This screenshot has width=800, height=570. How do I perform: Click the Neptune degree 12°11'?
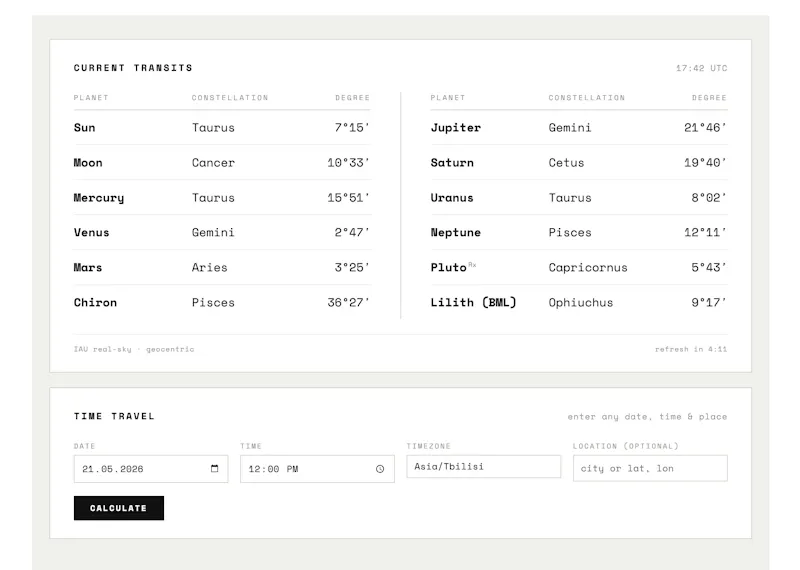click(706, 233)
